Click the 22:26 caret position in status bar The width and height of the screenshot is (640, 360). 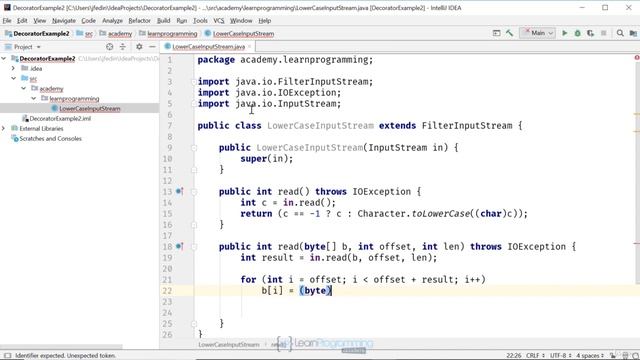(x=513, y=356)
